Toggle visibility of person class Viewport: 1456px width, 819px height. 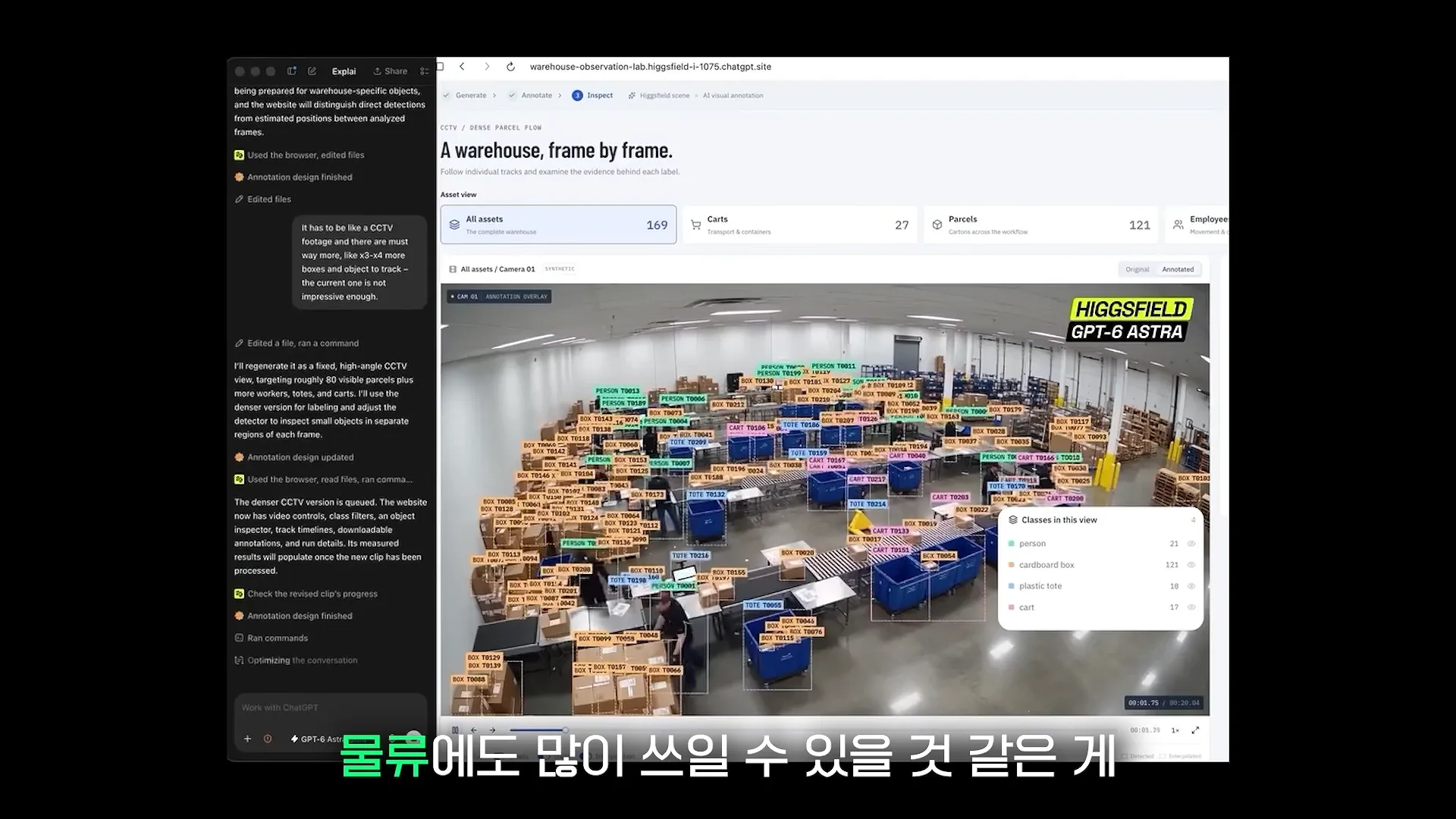pyautogui.click(x=1191, y=544)
